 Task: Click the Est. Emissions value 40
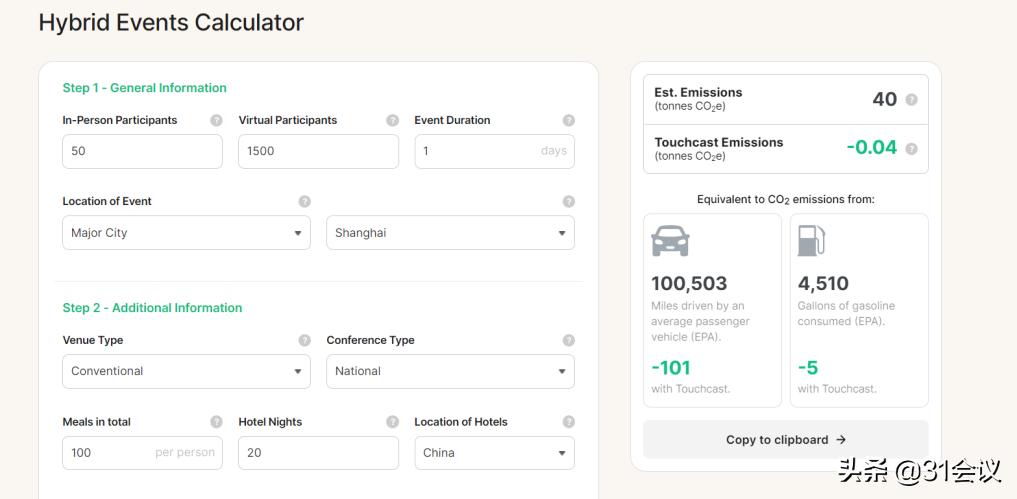point(885,99)
